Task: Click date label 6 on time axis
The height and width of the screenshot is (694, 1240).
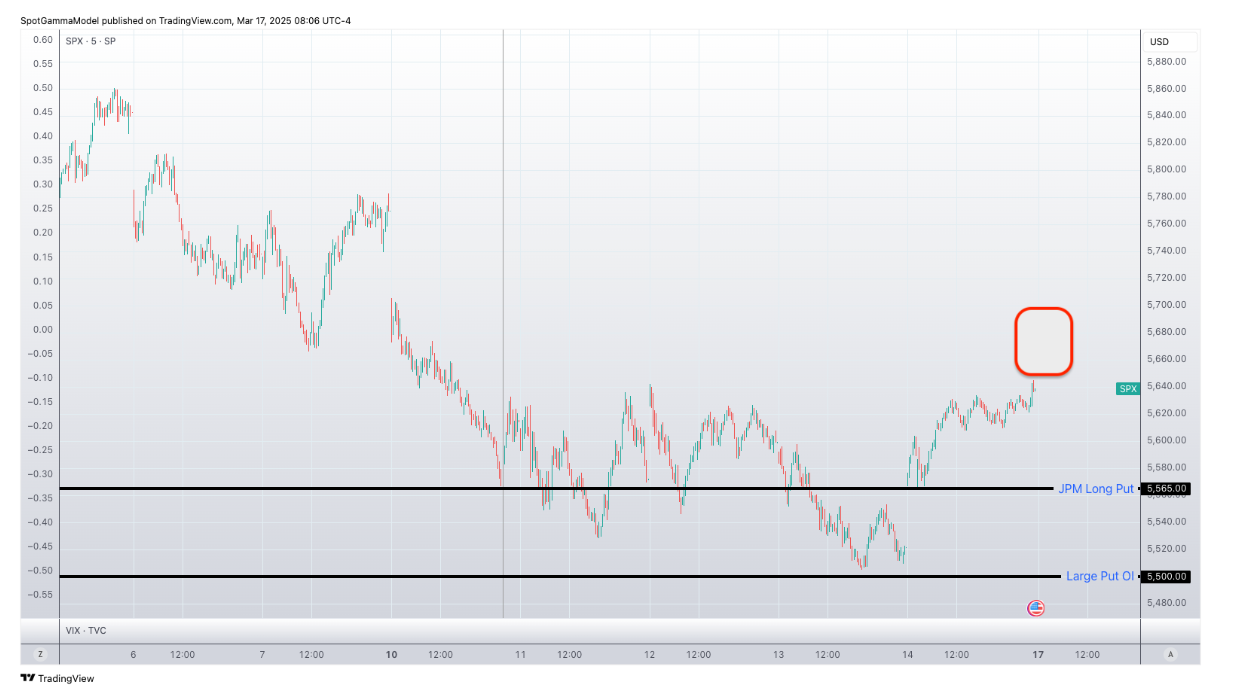Action: pyautogui.click(x=133, y=655)
